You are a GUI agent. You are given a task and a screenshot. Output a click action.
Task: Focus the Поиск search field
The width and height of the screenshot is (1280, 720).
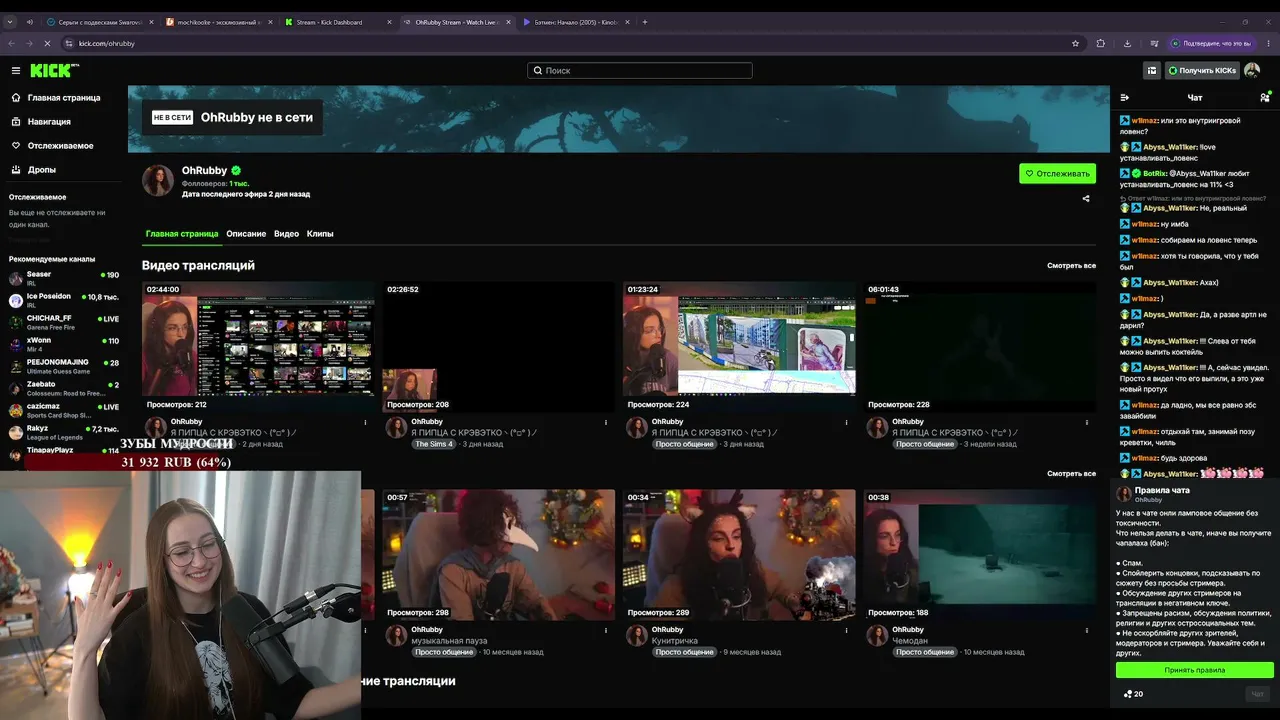tap(640, 71)
